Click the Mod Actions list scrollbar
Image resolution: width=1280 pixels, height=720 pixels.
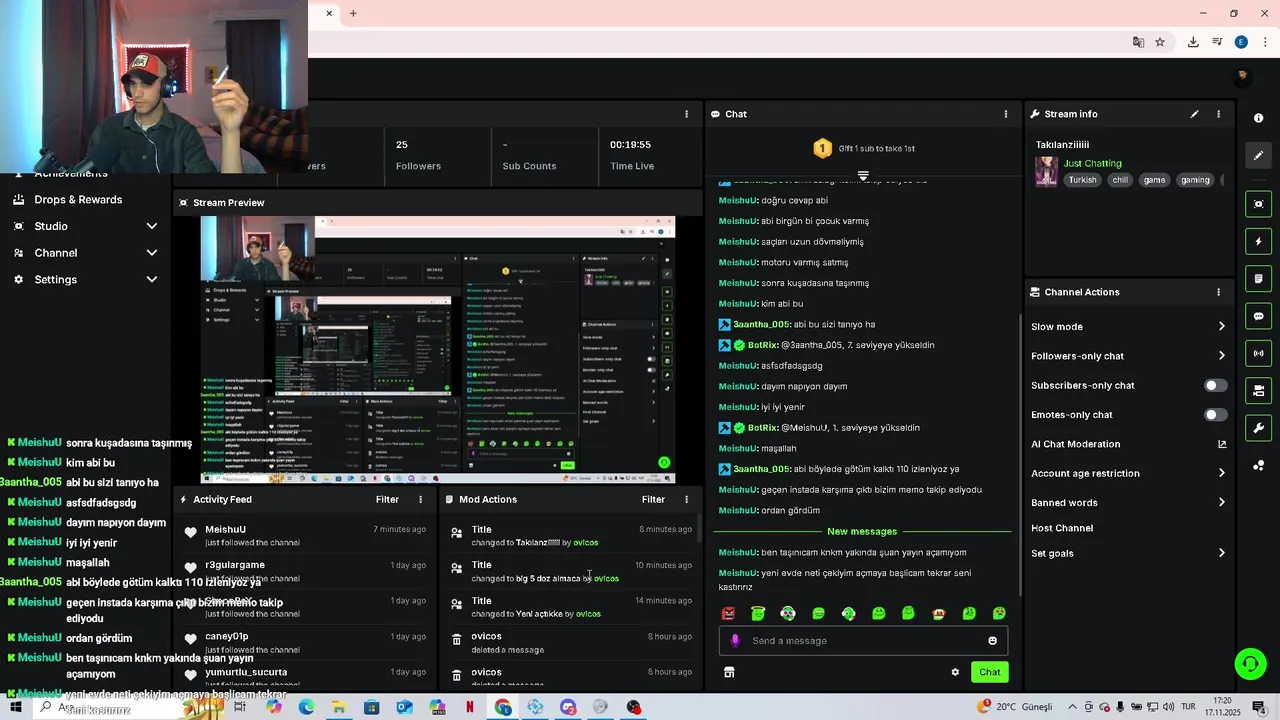click(x=699, y=528)
